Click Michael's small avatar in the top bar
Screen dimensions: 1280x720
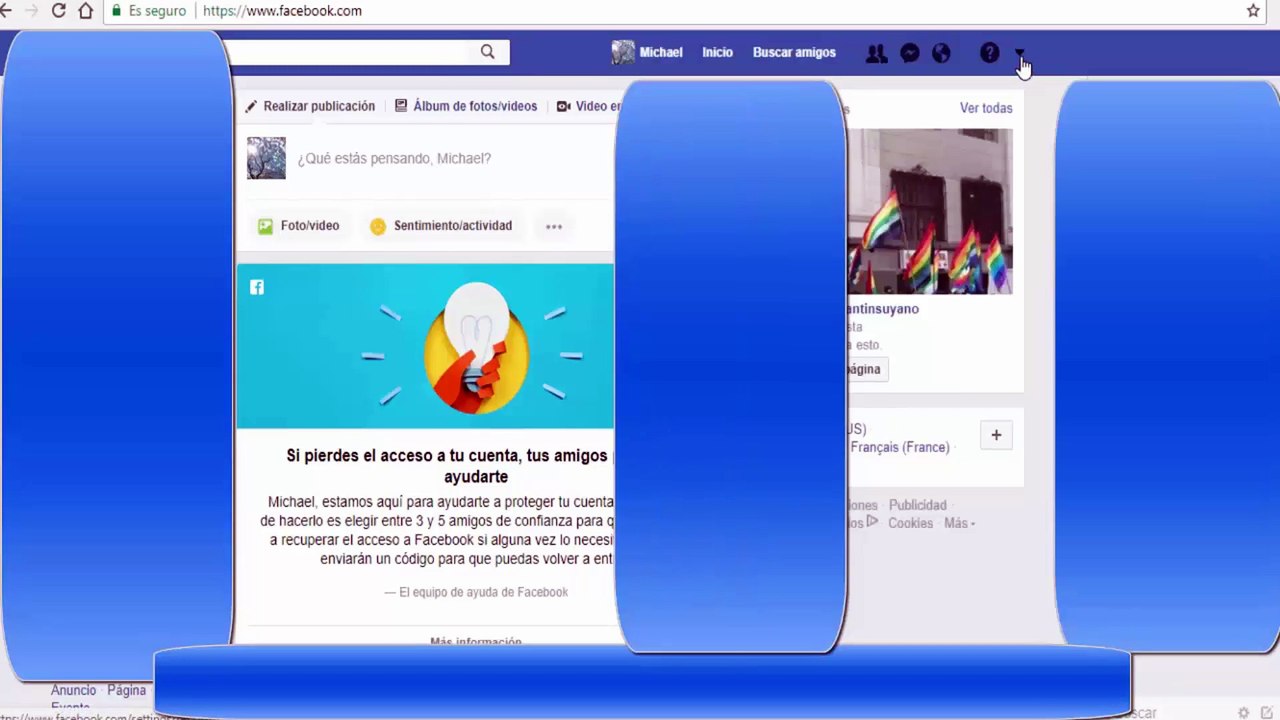(x=623, y=52)
